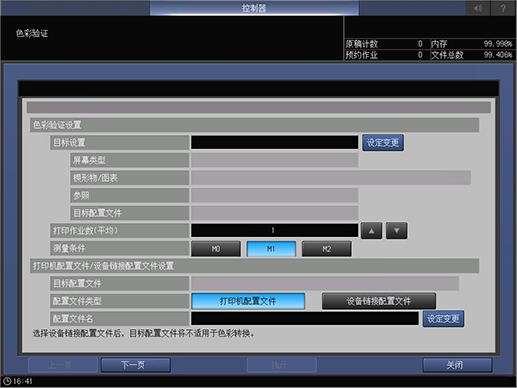The width and height of the screenshot is (517, 388).
Task: Go to next page with 下一页
Action: [x=136, y=365]
